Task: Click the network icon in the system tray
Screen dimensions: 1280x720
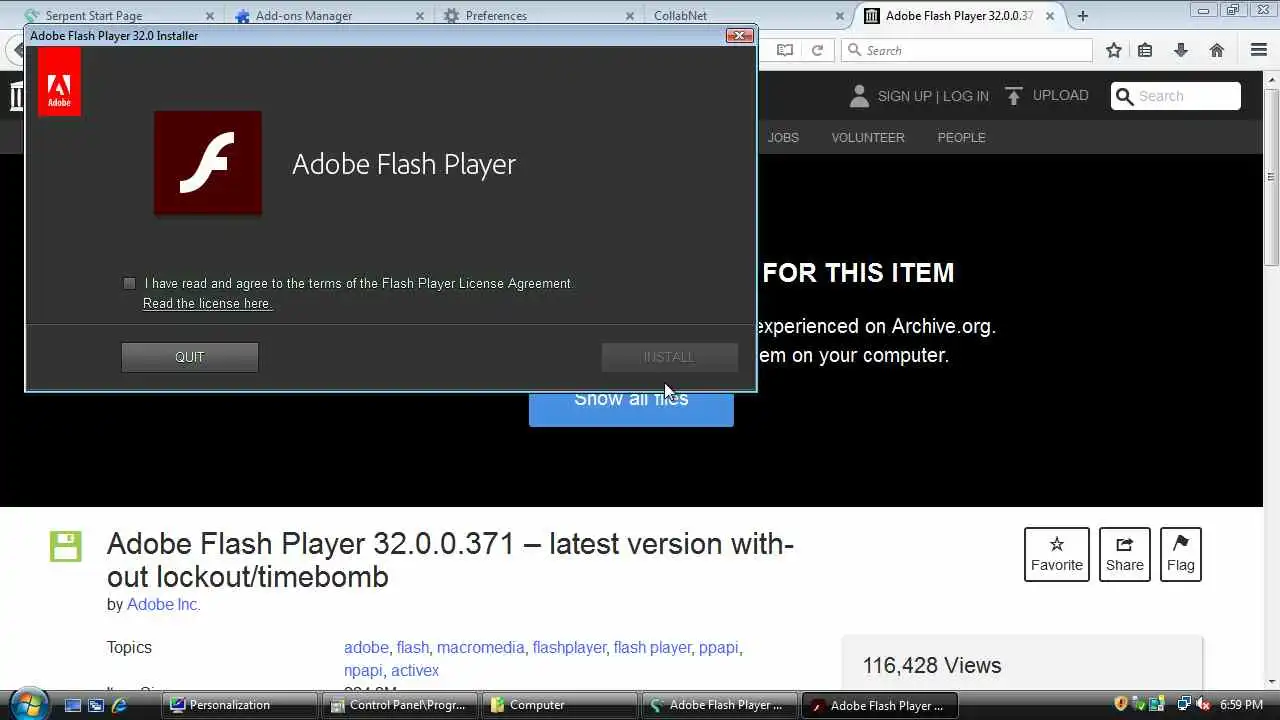Action: pyautogui.click(x=1184, y=705)
